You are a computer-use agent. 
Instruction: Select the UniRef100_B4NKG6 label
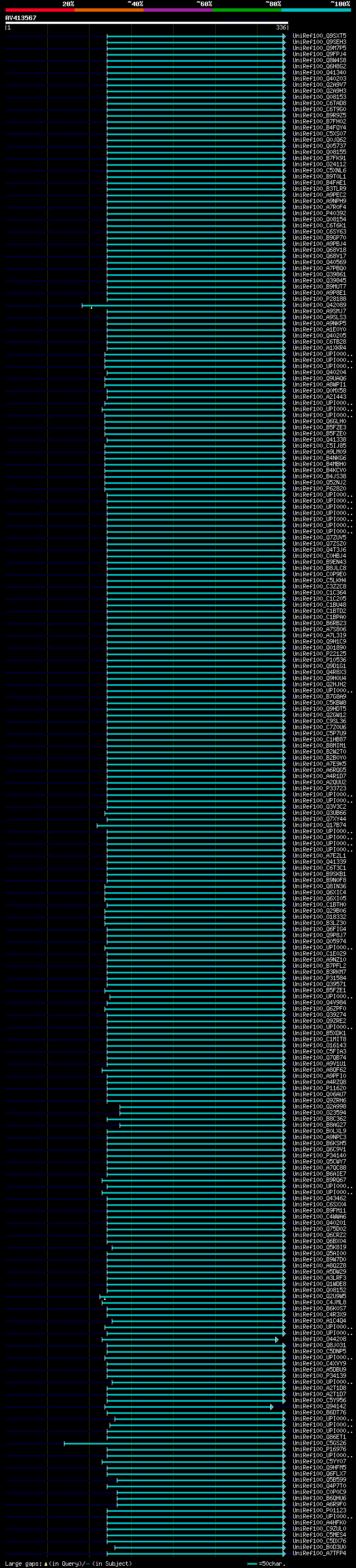click(319, 458)
